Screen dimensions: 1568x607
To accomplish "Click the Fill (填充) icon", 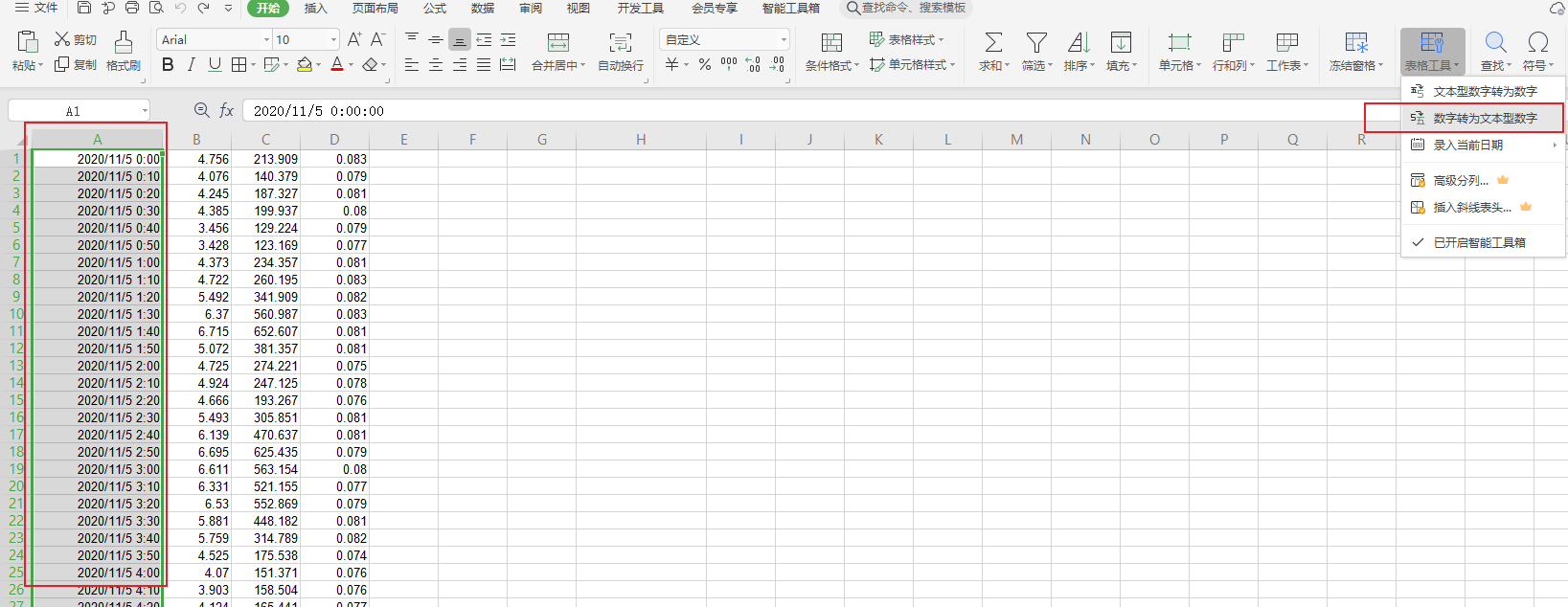I will 1121,42.
